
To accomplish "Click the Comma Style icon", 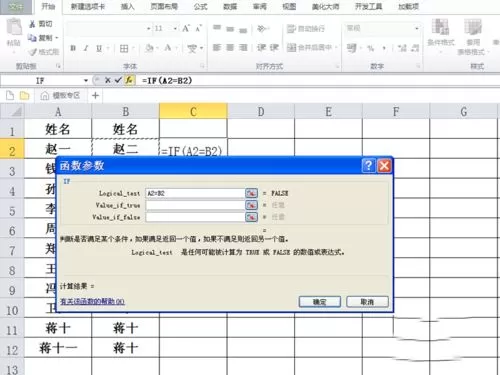I will coord(384,49).
